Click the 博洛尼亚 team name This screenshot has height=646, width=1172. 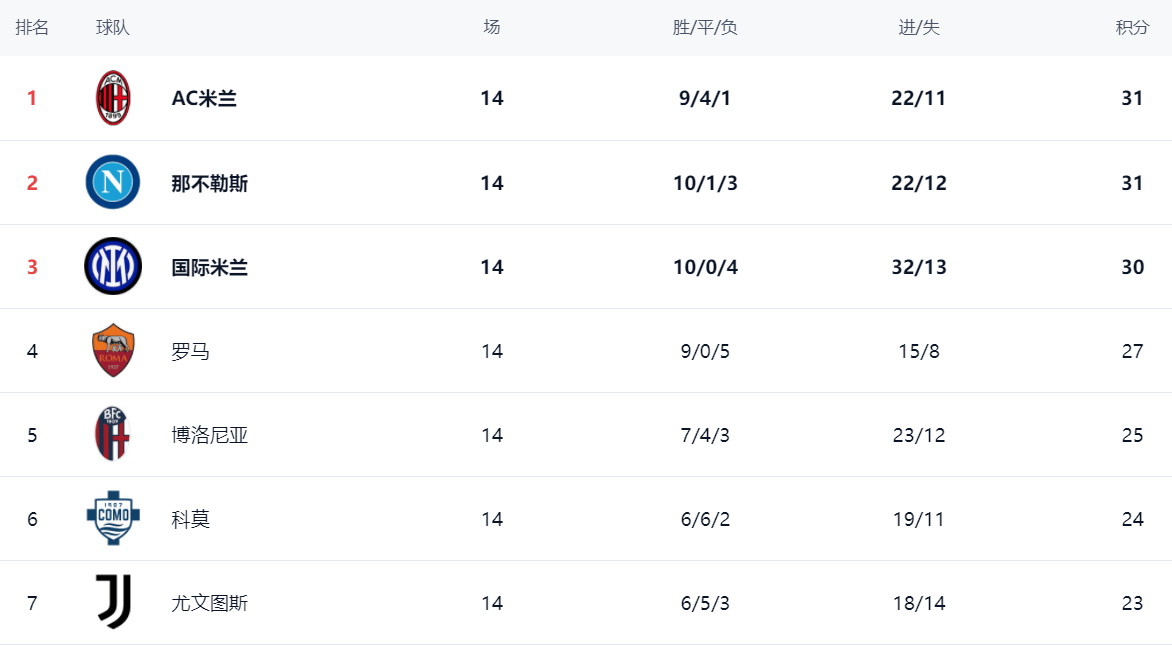210,435
